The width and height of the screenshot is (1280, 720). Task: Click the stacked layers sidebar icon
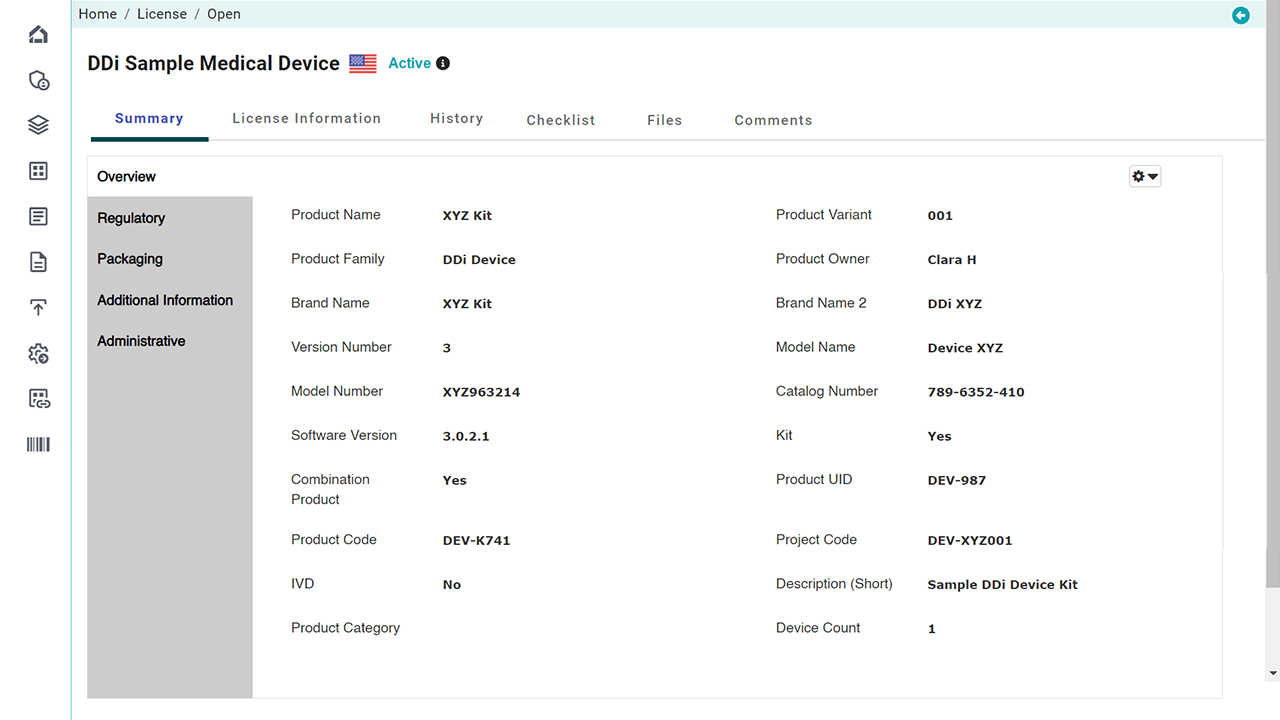(38, 125)
